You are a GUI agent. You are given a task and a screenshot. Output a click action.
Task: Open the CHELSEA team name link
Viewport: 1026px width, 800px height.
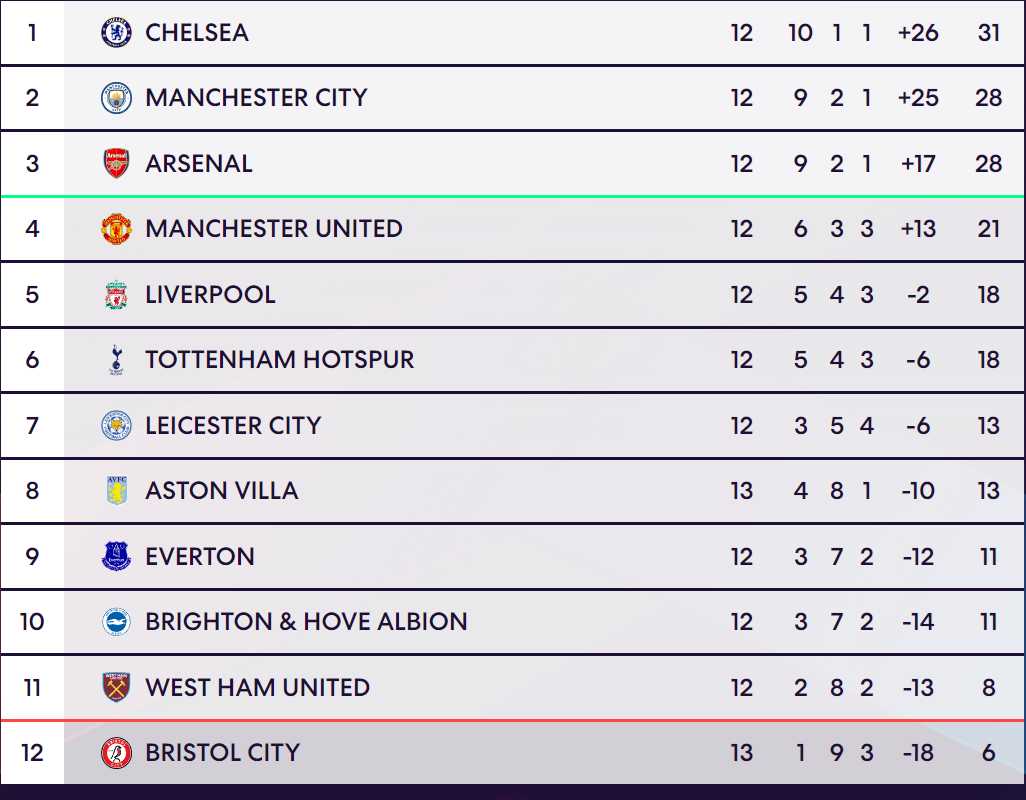(197, 33)
